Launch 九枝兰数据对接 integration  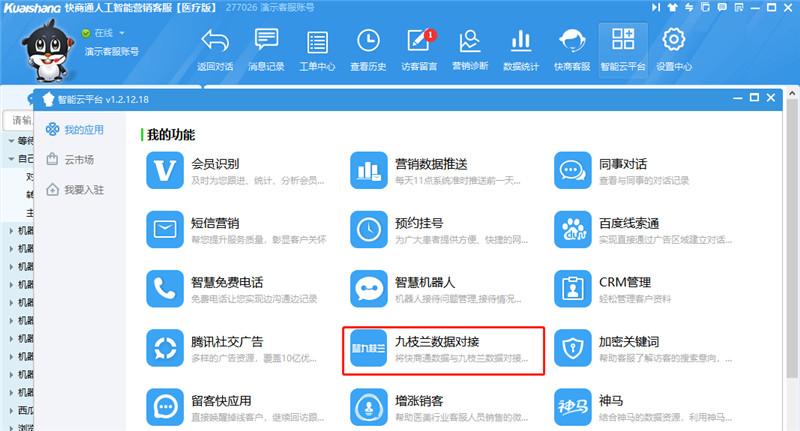coord(368,349)
